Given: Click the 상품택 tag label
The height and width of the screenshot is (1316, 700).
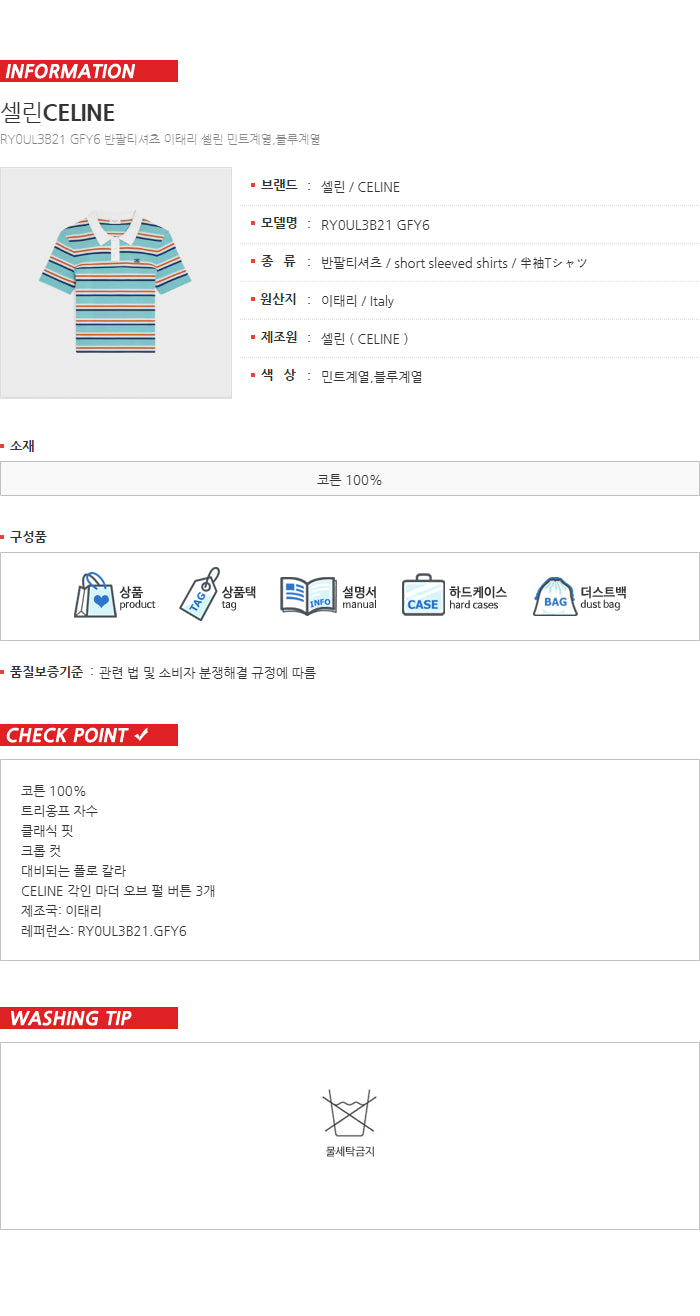Looking at the screenshot, I should pos(239,597).
